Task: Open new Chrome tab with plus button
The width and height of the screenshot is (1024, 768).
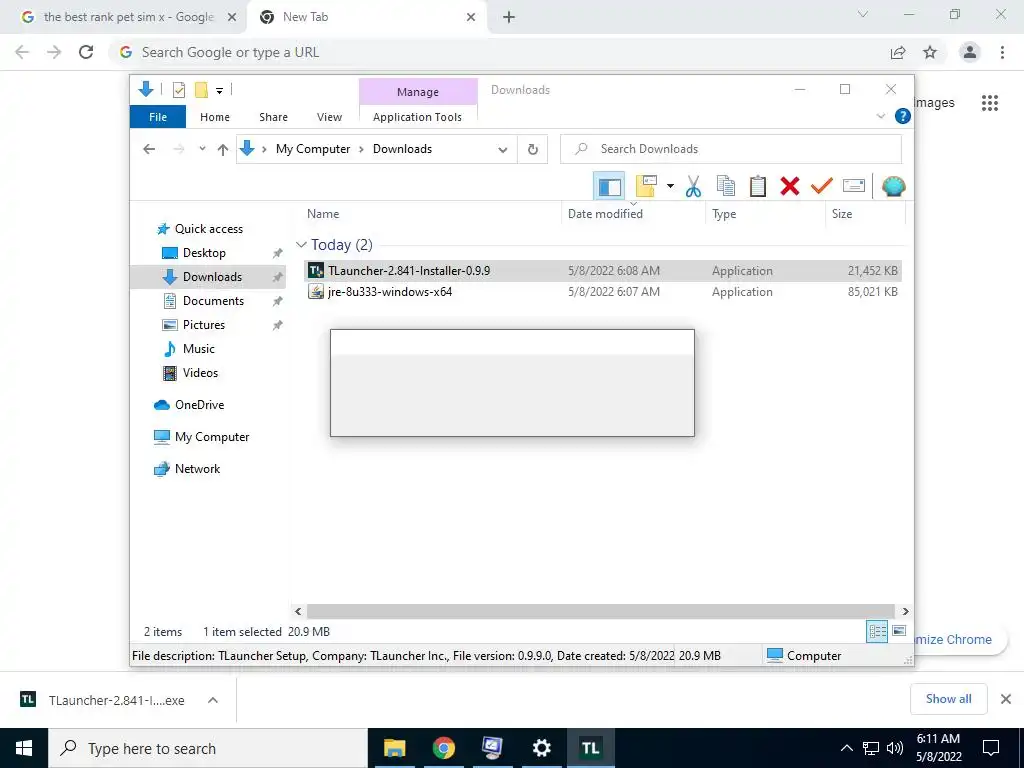Action: [509, 18]
